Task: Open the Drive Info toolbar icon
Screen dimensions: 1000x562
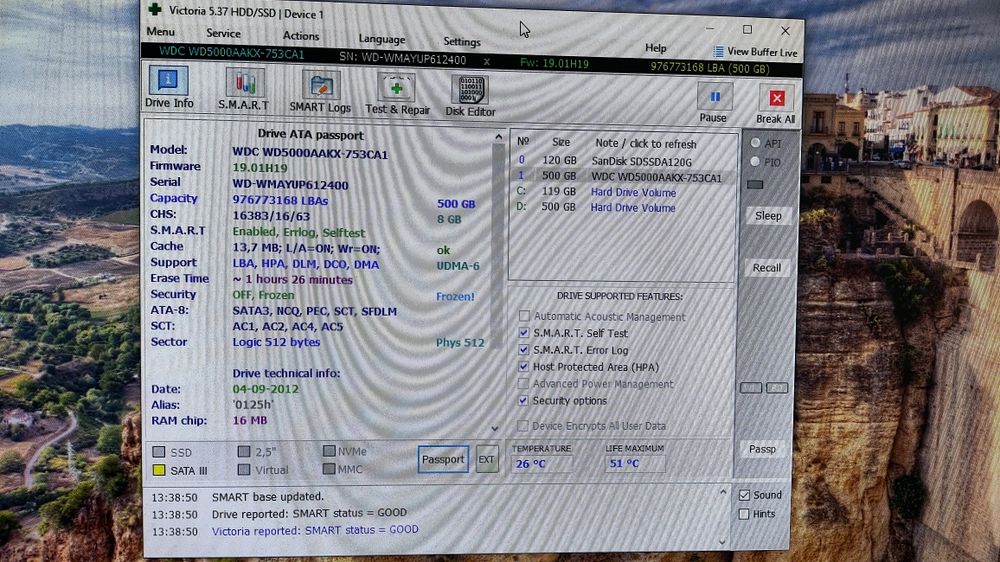Action: coord(168,80)
